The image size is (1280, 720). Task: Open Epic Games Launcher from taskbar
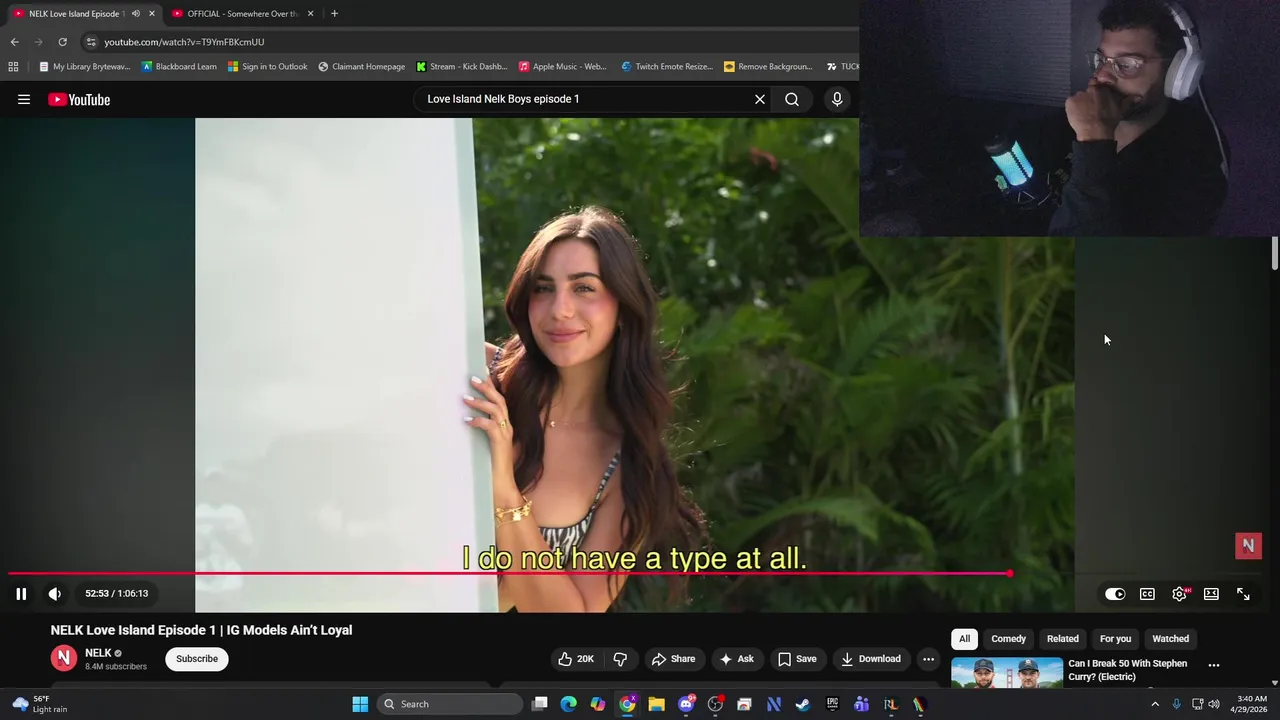832,704
